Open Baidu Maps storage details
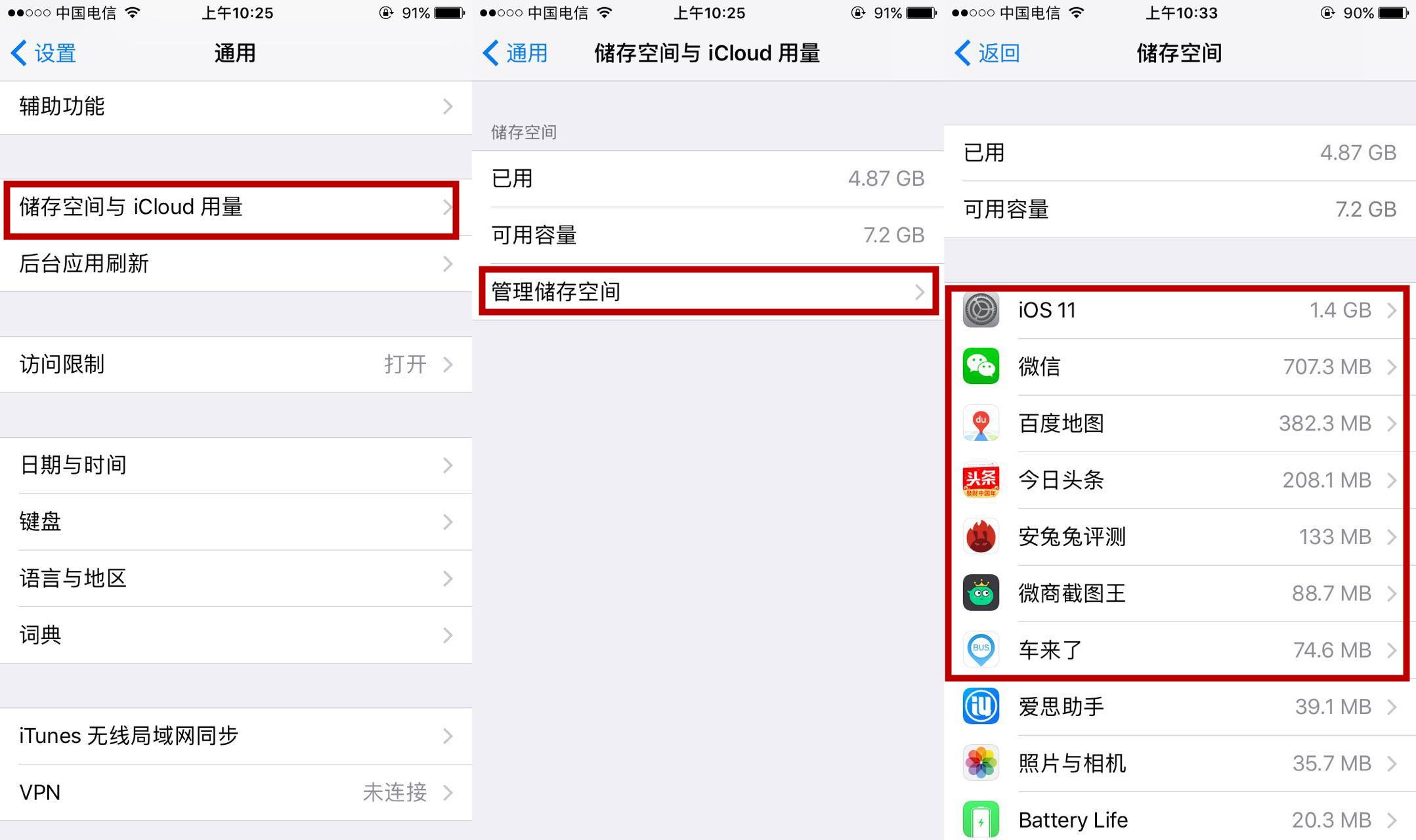This screenshot has width=1416, height=840. click(1180, 420)
